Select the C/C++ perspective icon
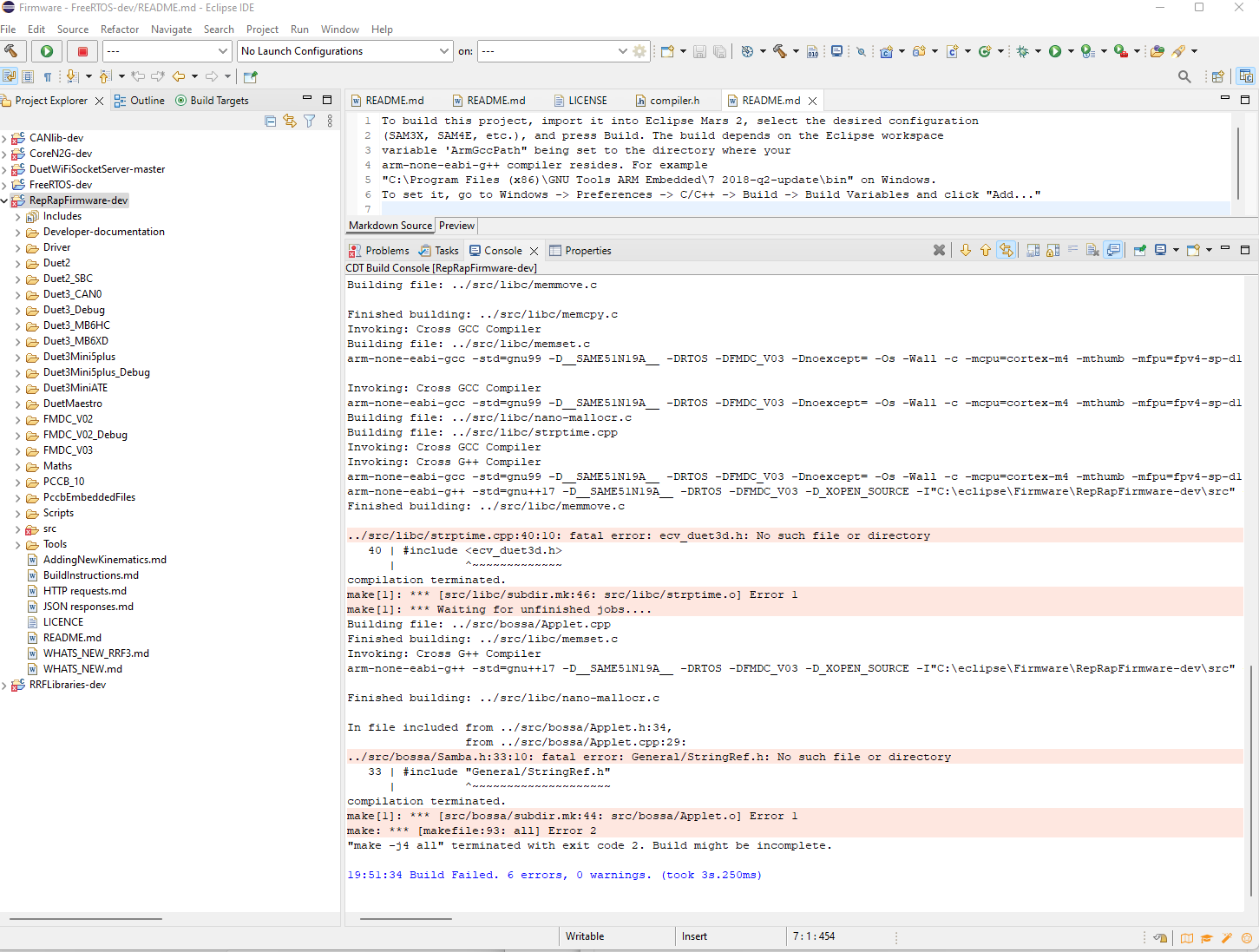Viewport: 1259px width, 952px height. (x=1246, y=76)
